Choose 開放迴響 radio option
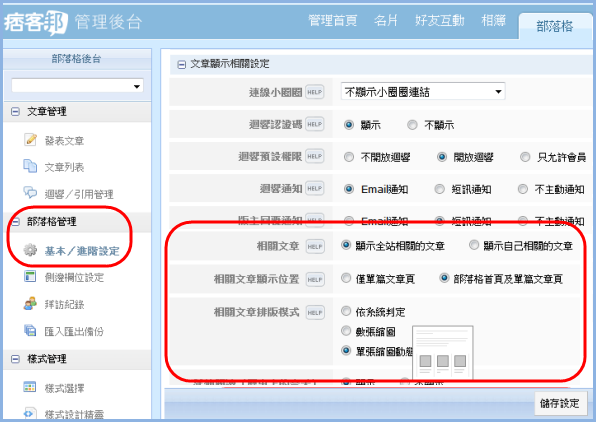This screenshot has height=422, width=596. (442, 157)
